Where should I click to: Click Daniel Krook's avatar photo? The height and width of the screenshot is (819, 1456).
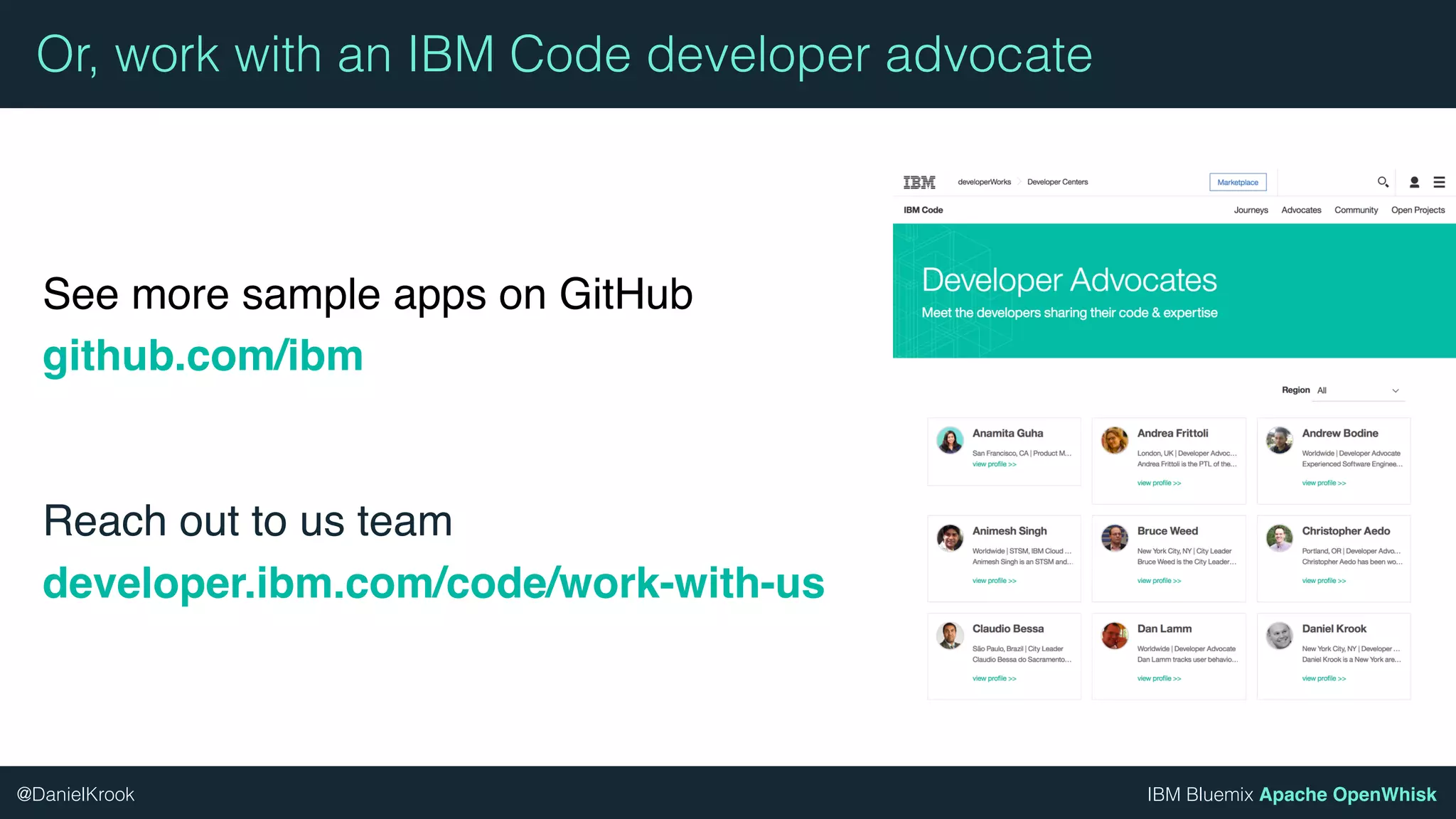pyautogui.click(x=1280, y=636)
